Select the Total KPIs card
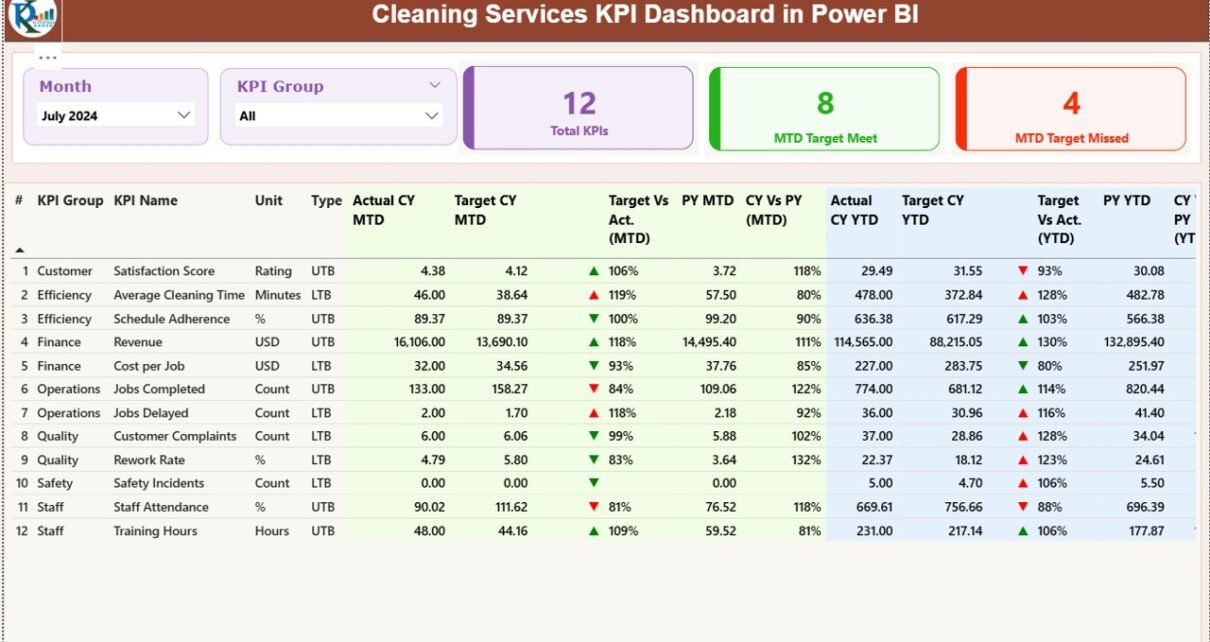The image size is (1210, 642). point(579,110)
